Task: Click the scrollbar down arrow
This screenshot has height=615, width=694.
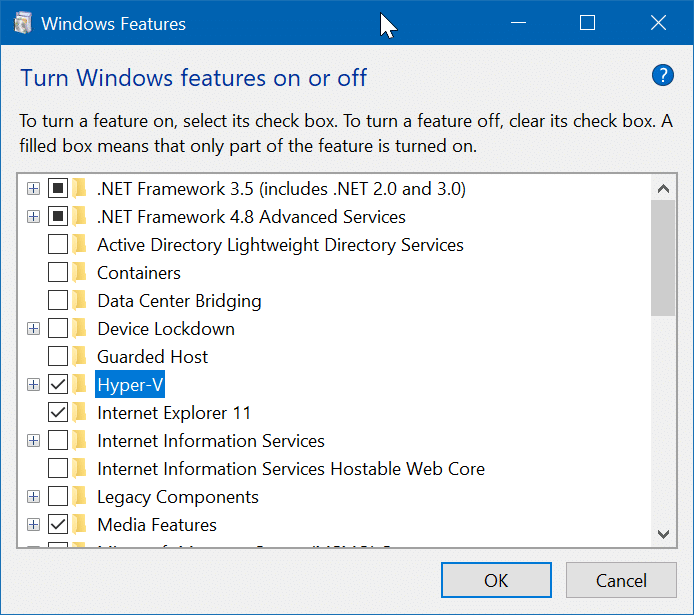Action: point(663,534)
